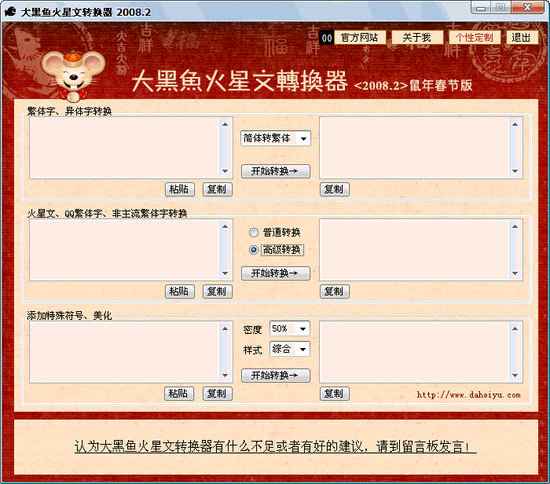550x484 pixels.
Task: Open the 官方网站 official website button
Action: pyautogui.click(x=360, y=37)
